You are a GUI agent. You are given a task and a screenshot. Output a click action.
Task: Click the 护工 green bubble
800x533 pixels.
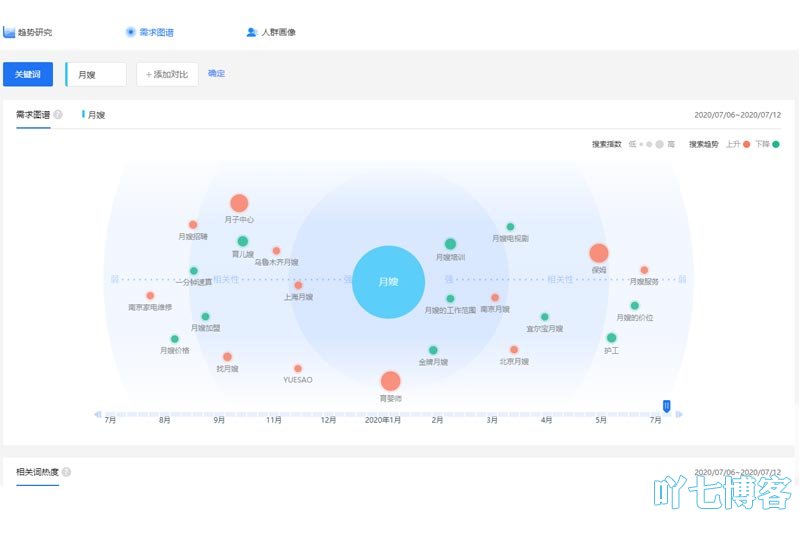coord(611,338)
